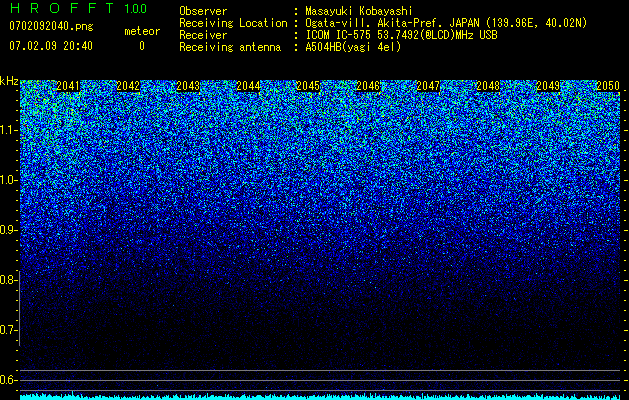
Task: Click the HROFFT 1.0.0 title text
Action: tap(78, 8)
